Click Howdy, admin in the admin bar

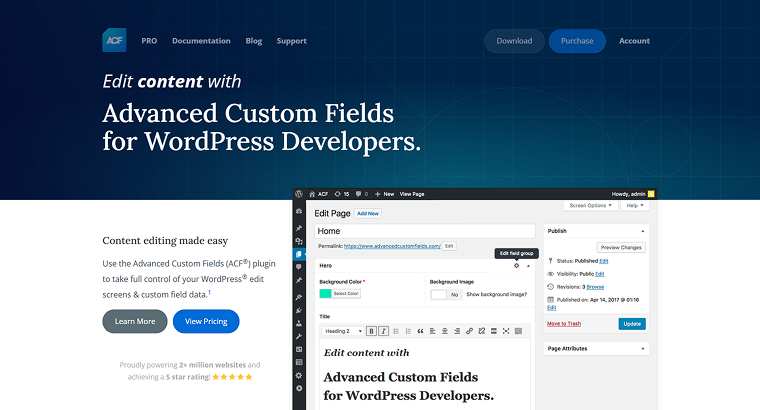coord(628,194)
